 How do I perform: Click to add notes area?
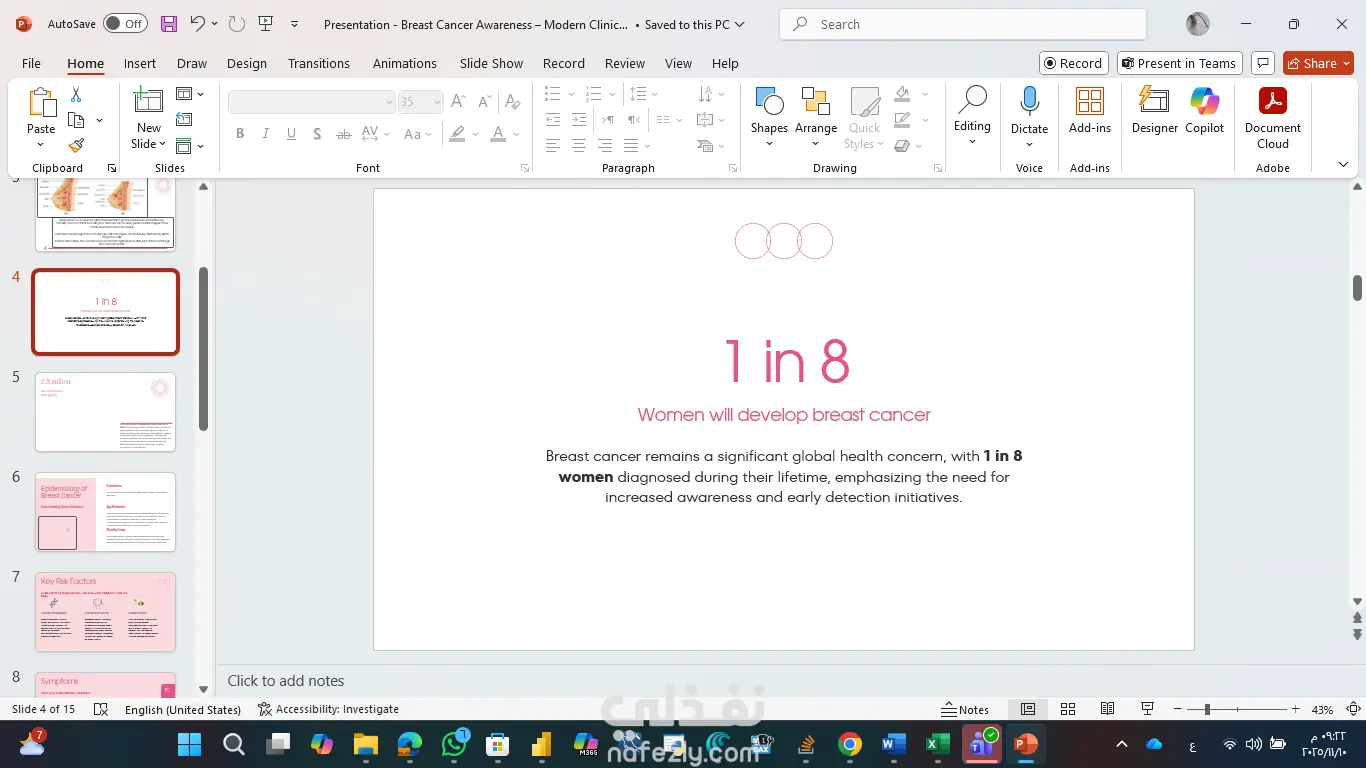coord(286,681)
